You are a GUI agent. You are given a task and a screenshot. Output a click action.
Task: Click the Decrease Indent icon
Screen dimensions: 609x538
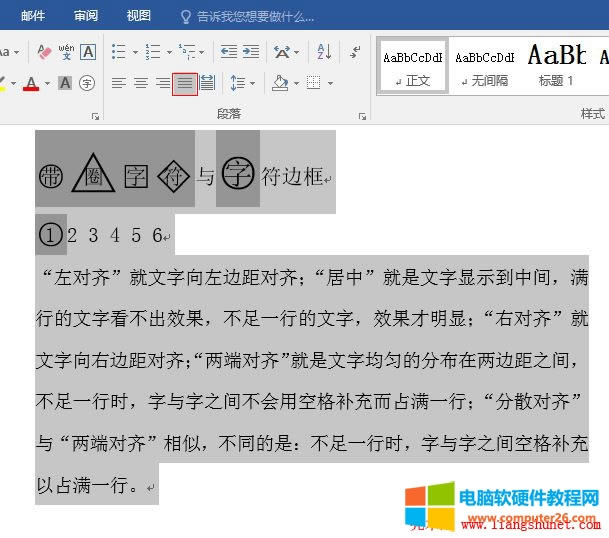[228, 51]
